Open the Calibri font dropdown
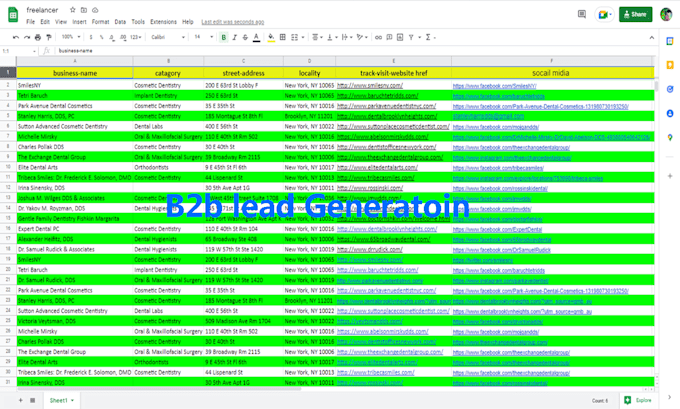The height and width of the screenshot is (409, 680). 168,37
